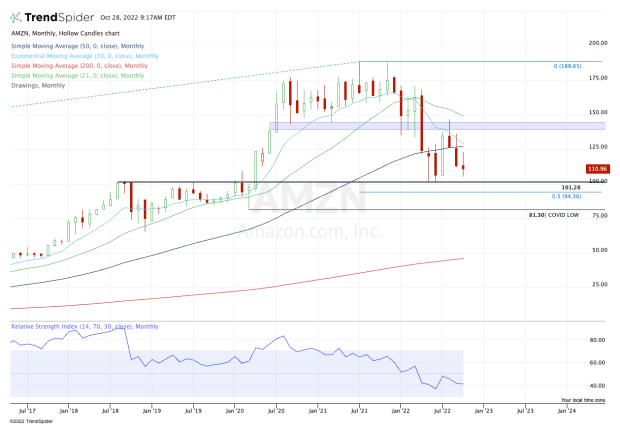
Task: Select the Simple Moving Average (21) legend
Action: click(78, 76)
